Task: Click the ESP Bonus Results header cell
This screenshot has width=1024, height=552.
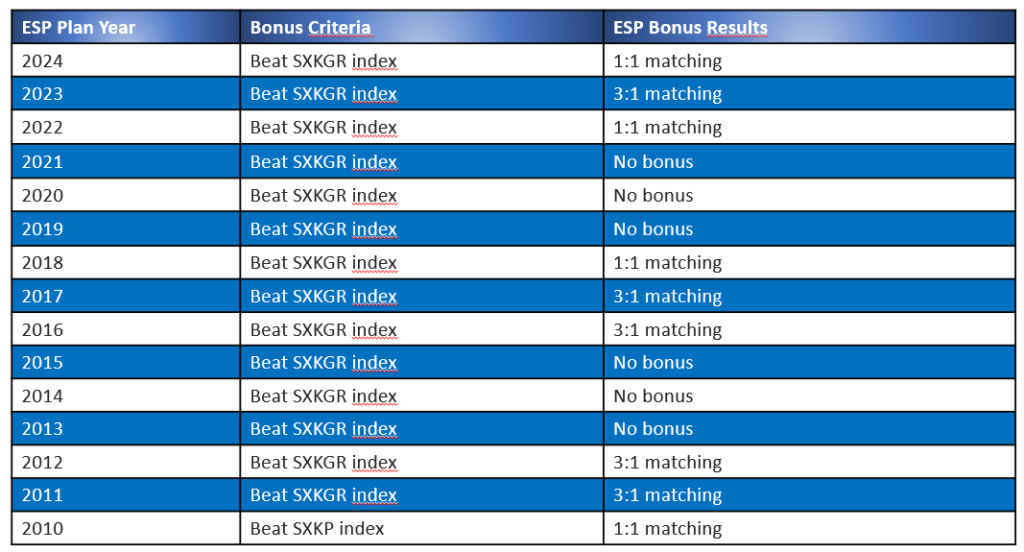Action: coord(690,28)
